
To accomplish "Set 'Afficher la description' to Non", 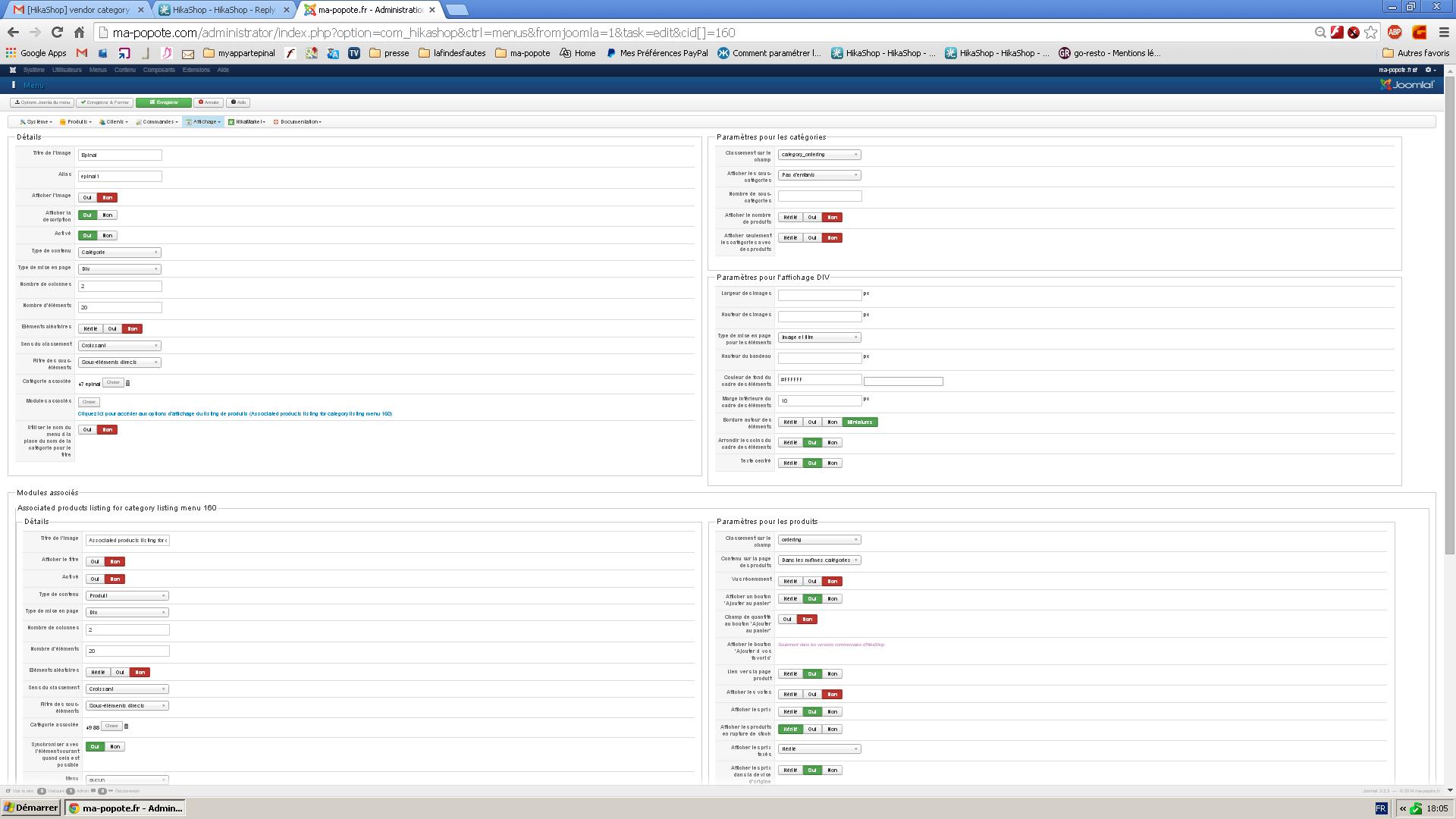I will coord(107,215).
